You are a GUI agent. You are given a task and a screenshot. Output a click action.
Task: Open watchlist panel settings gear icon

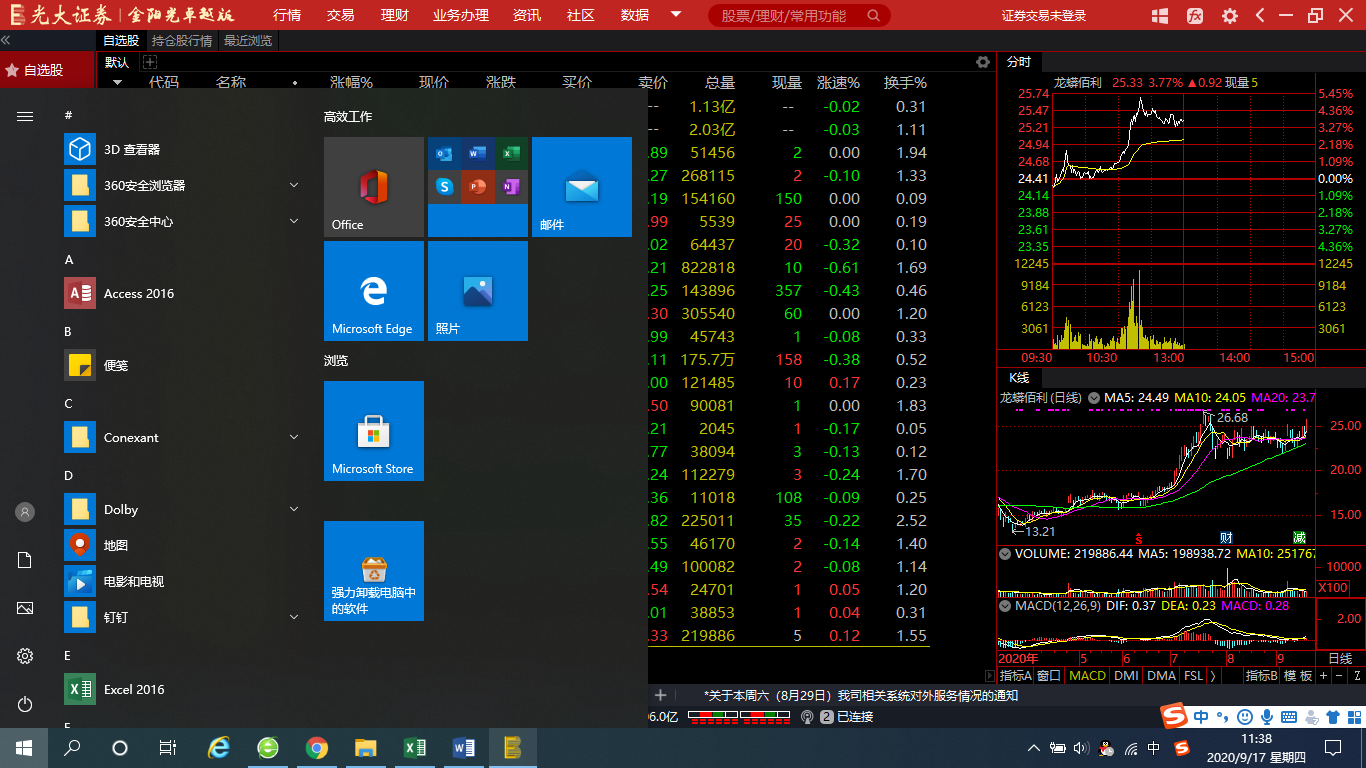point(983,62)
